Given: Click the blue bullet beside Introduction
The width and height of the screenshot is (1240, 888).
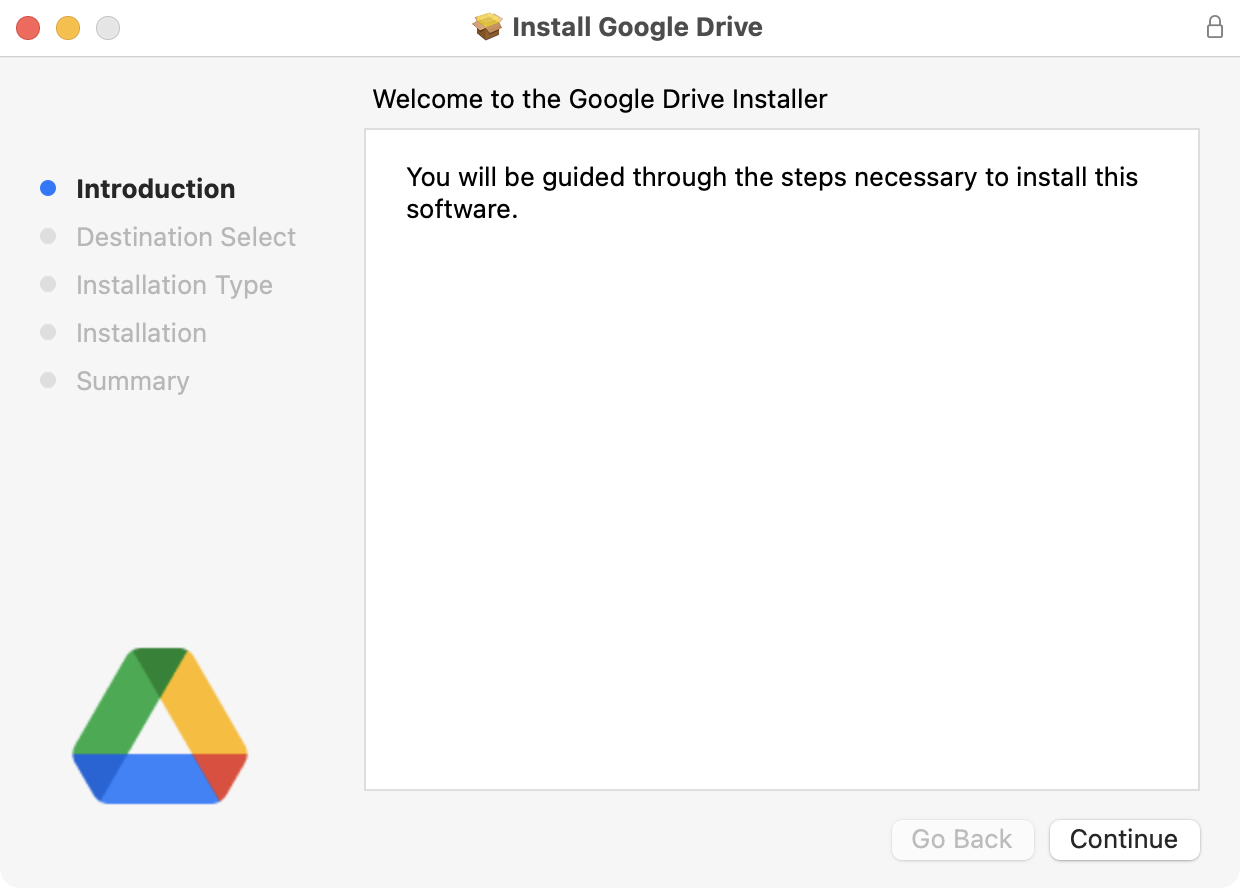Looking at the screenshot, I should point(48,188).
